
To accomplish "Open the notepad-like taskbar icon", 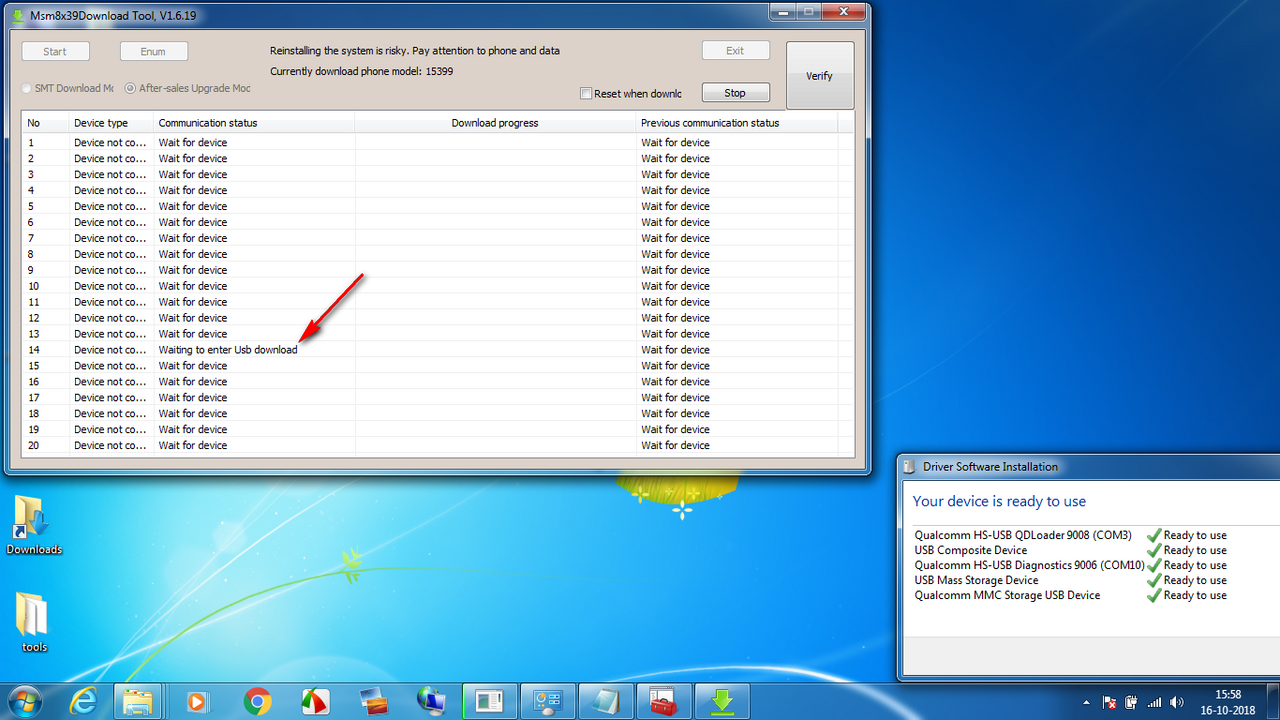I will [x=607, y=702].
